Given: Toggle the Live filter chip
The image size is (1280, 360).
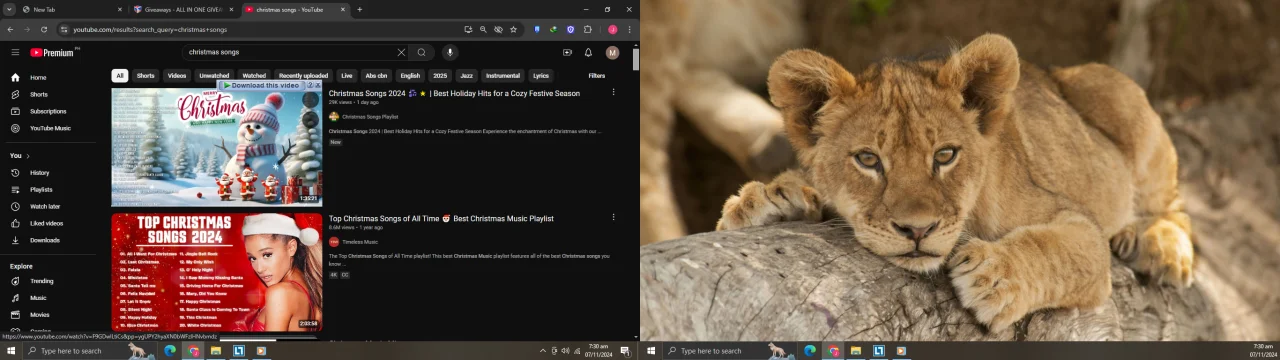Looking at the screenshot, I should coord(346,76).
